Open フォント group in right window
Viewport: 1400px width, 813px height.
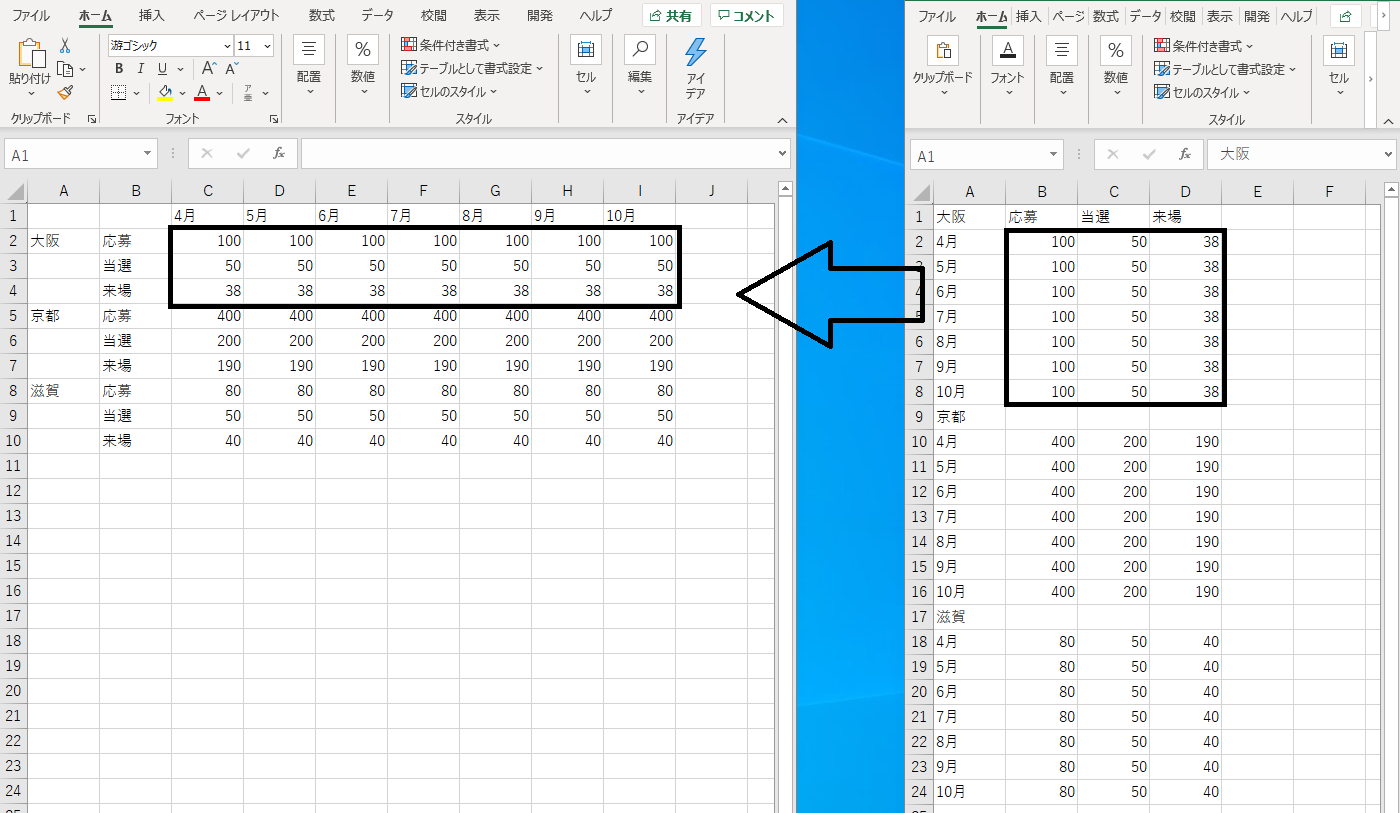[1007, 66]
